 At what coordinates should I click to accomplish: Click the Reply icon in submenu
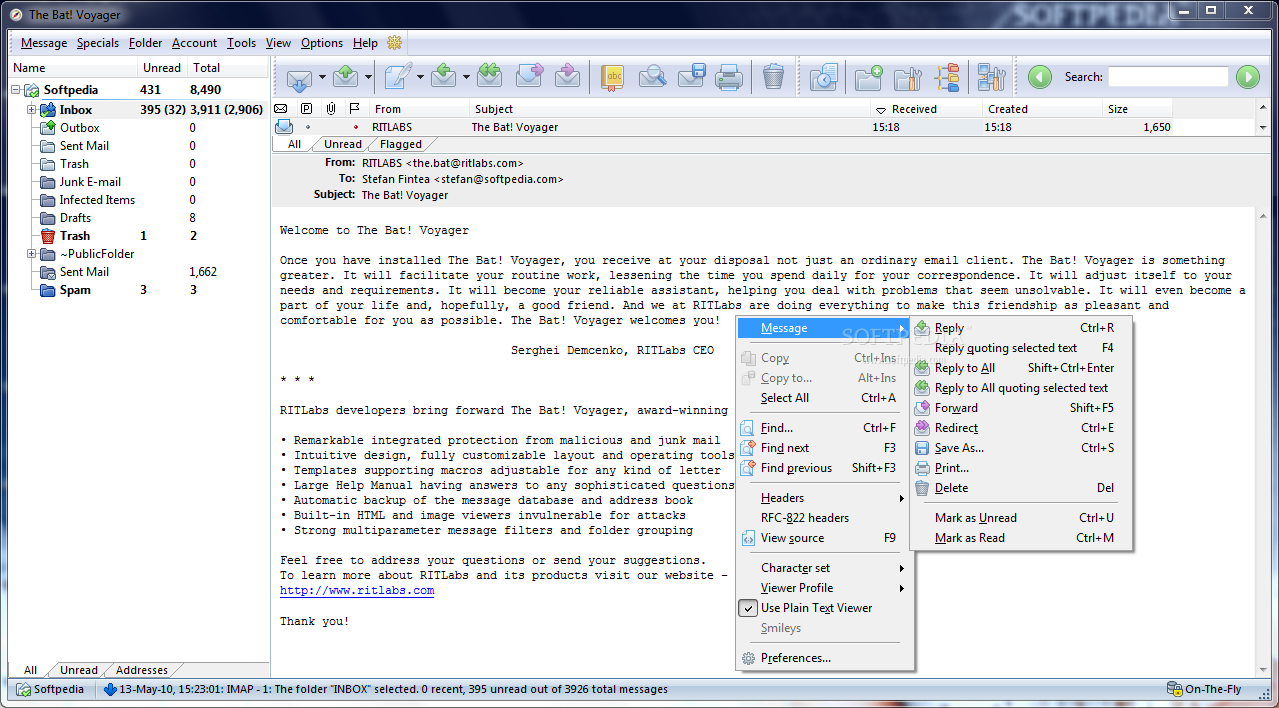922,328
